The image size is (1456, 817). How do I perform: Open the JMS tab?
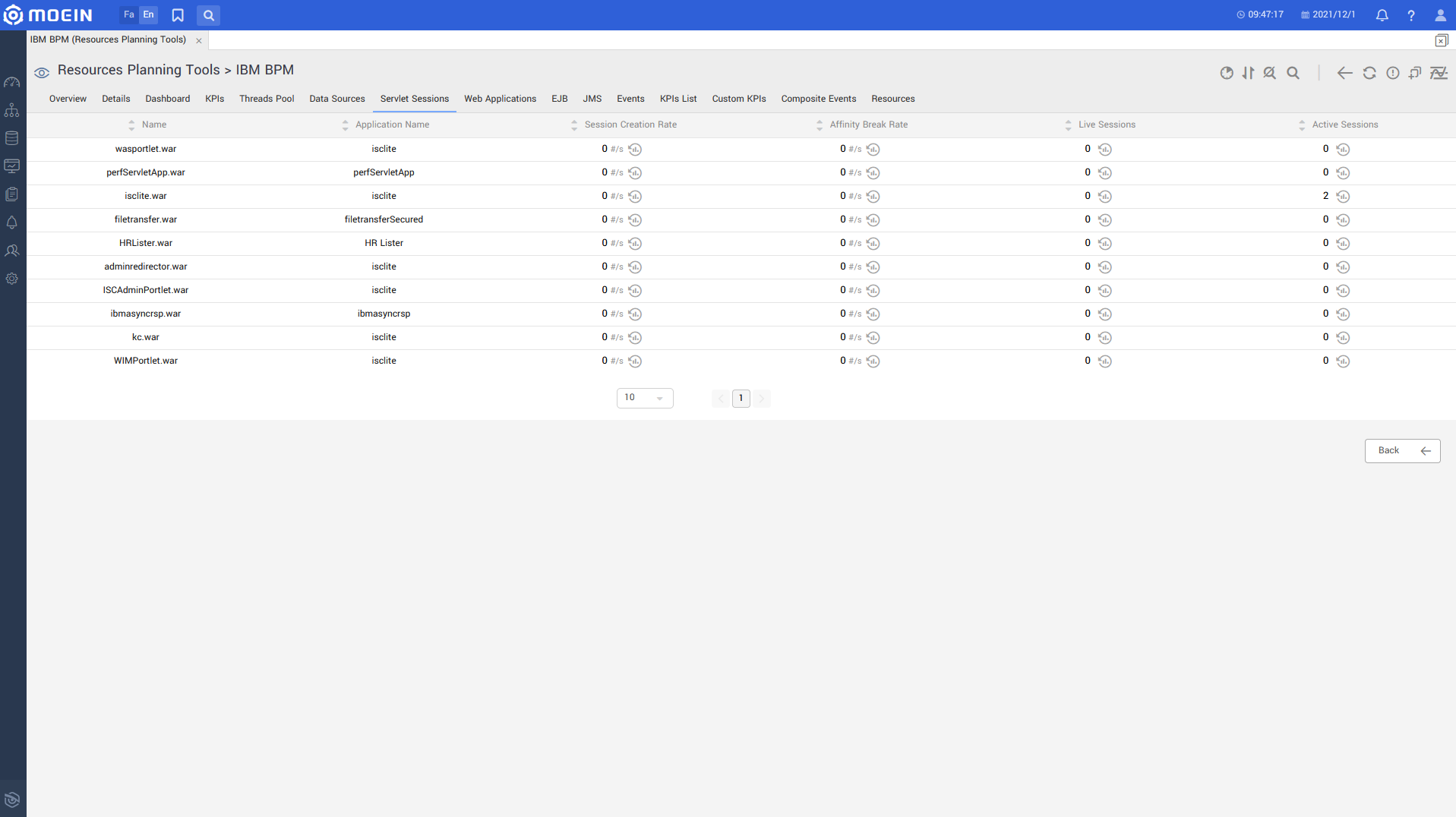592,99
